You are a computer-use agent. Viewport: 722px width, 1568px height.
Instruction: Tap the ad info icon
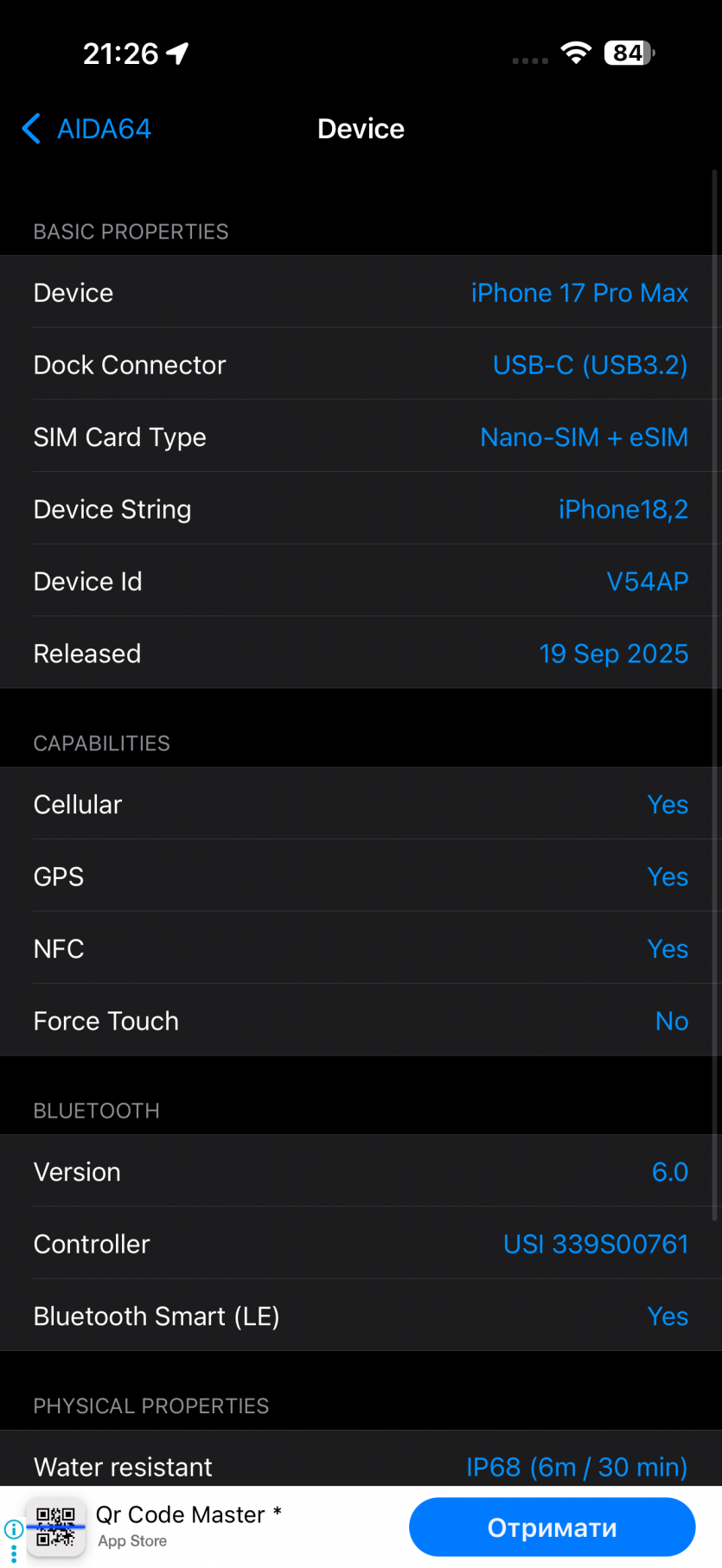pyautogui.click(x=13, y=1529)
